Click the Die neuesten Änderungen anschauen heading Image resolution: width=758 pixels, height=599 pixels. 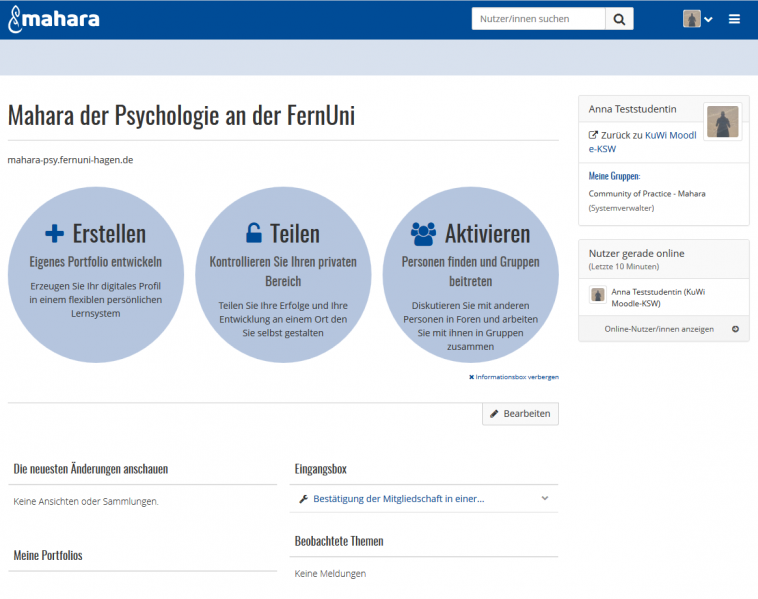(91, 469)
